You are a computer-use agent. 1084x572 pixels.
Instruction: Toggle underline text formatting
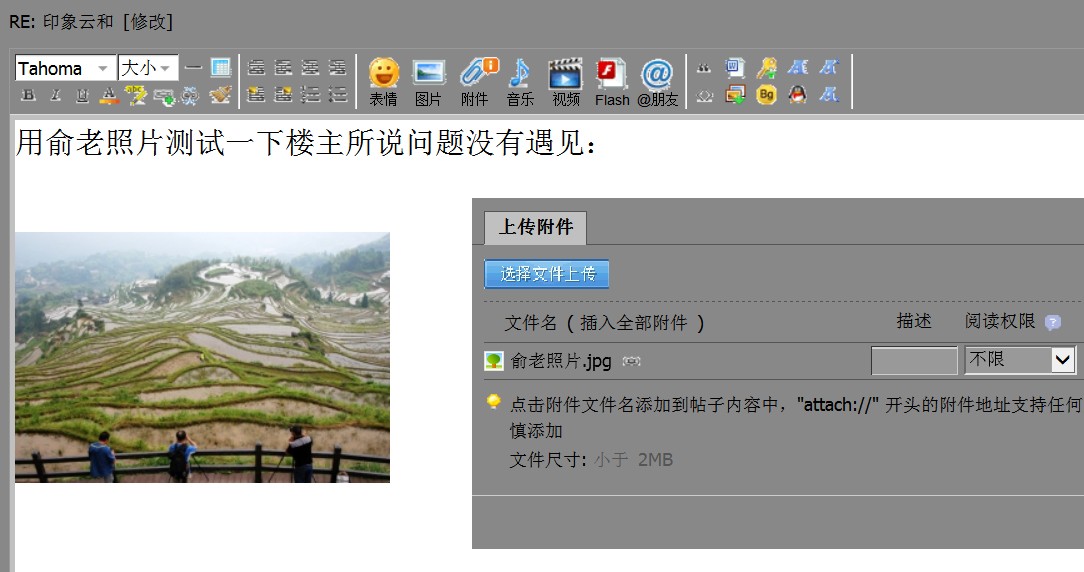click(82, 95)
